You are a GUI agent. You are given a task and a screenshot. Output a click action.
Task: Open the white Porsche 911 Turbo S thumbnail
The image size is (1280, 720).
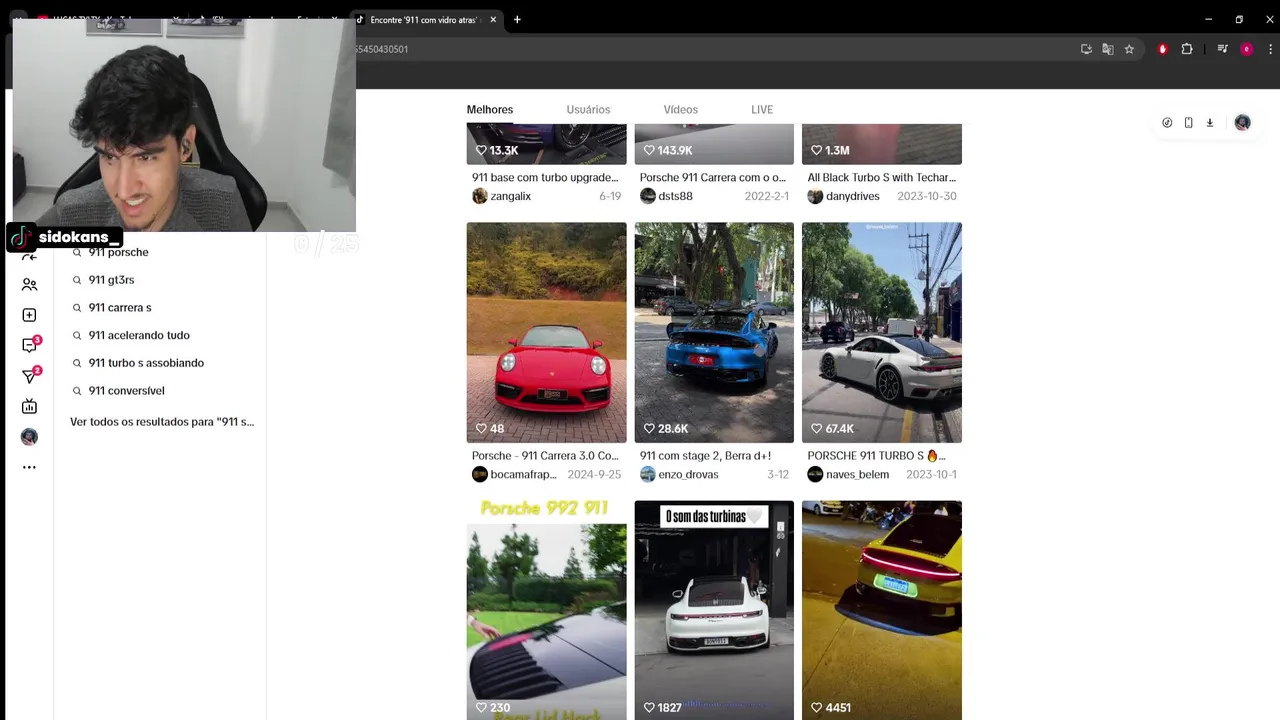(882, 332)
